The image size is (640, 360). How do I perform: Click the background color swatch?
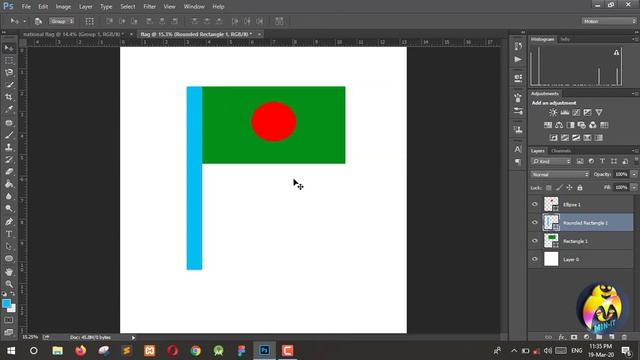tap(12, 309)
